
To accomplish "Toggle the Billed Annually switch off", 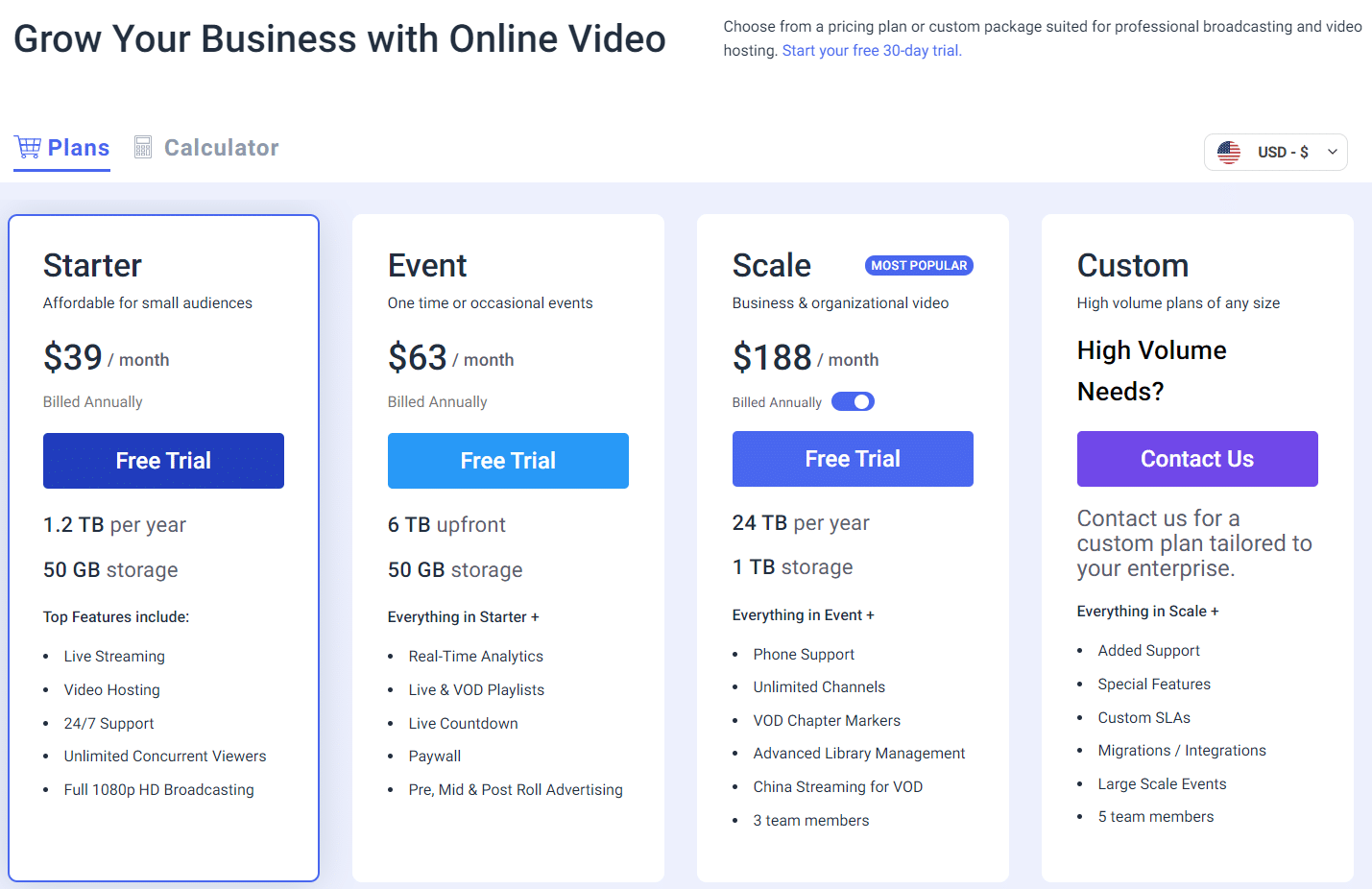I will [x=853, y=402].
